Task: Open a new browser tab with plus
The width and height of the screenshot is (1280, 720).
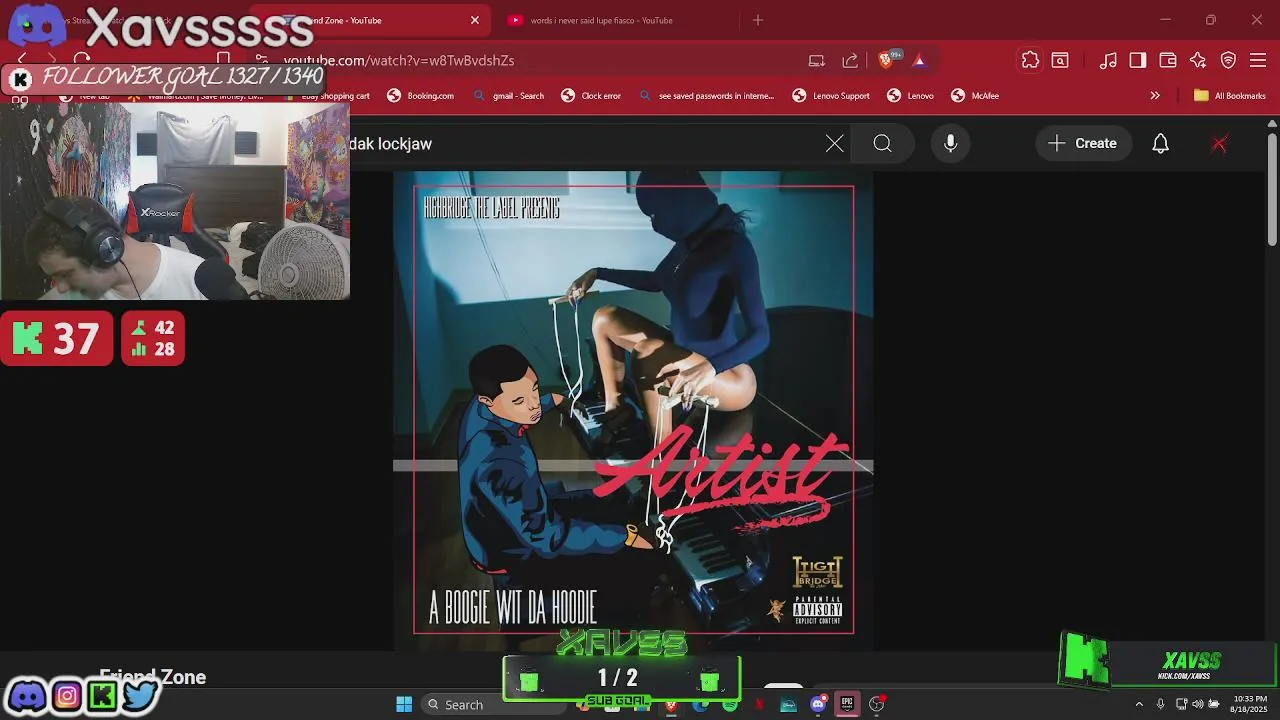Action: coord(758,20)
